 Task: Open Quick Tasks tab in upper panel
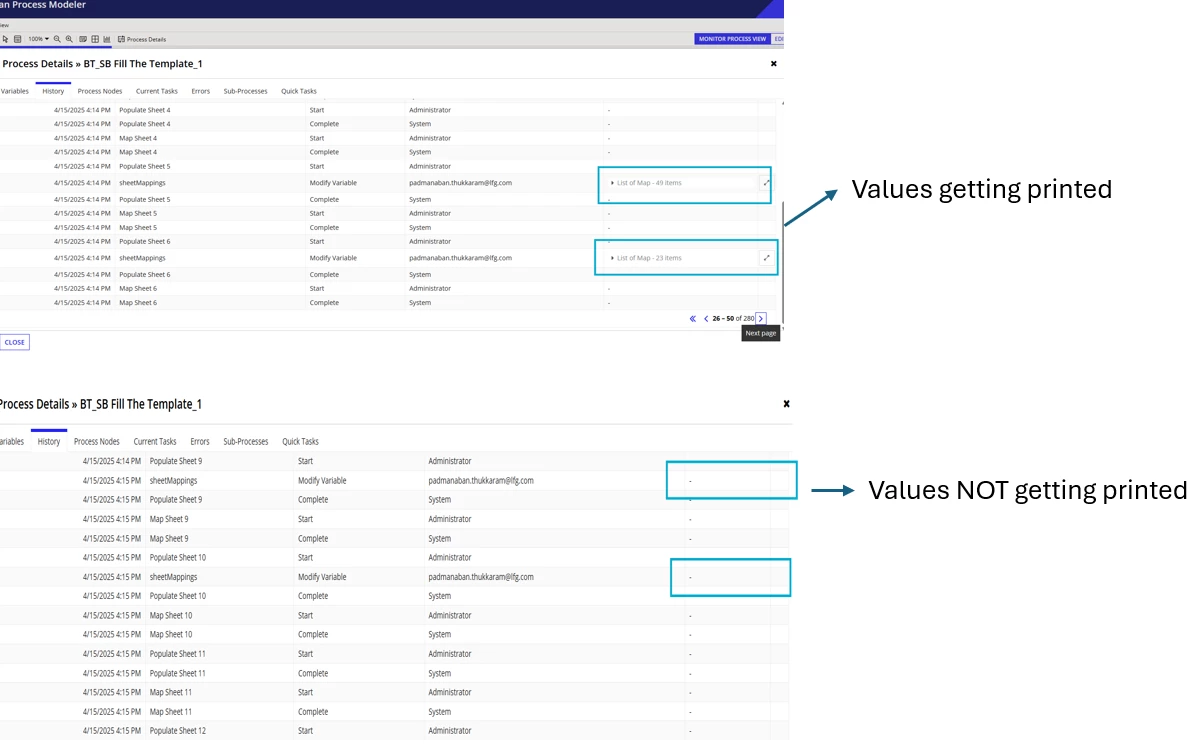[299, 91]
